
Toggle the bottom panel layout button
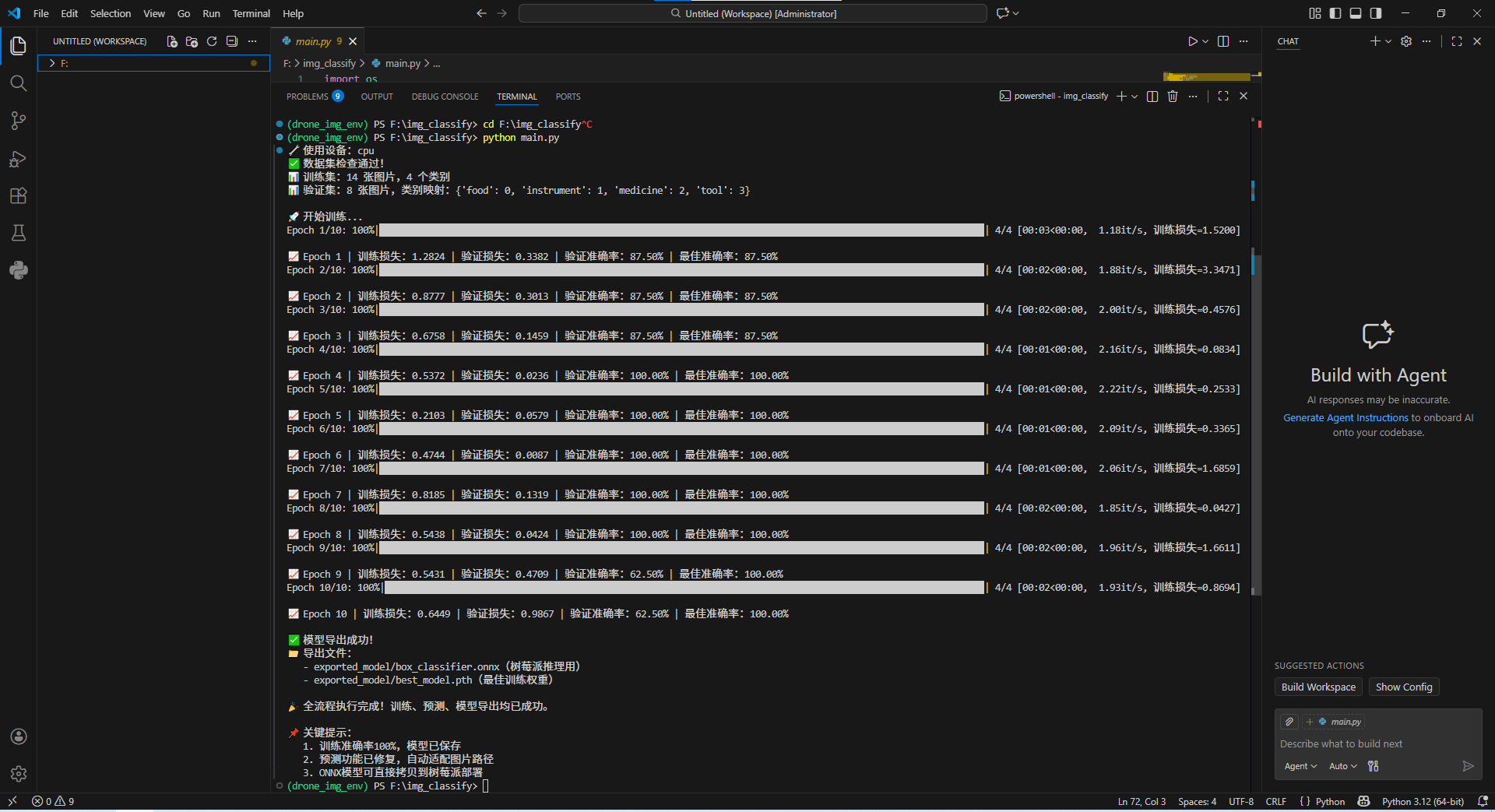(1356, 13)
